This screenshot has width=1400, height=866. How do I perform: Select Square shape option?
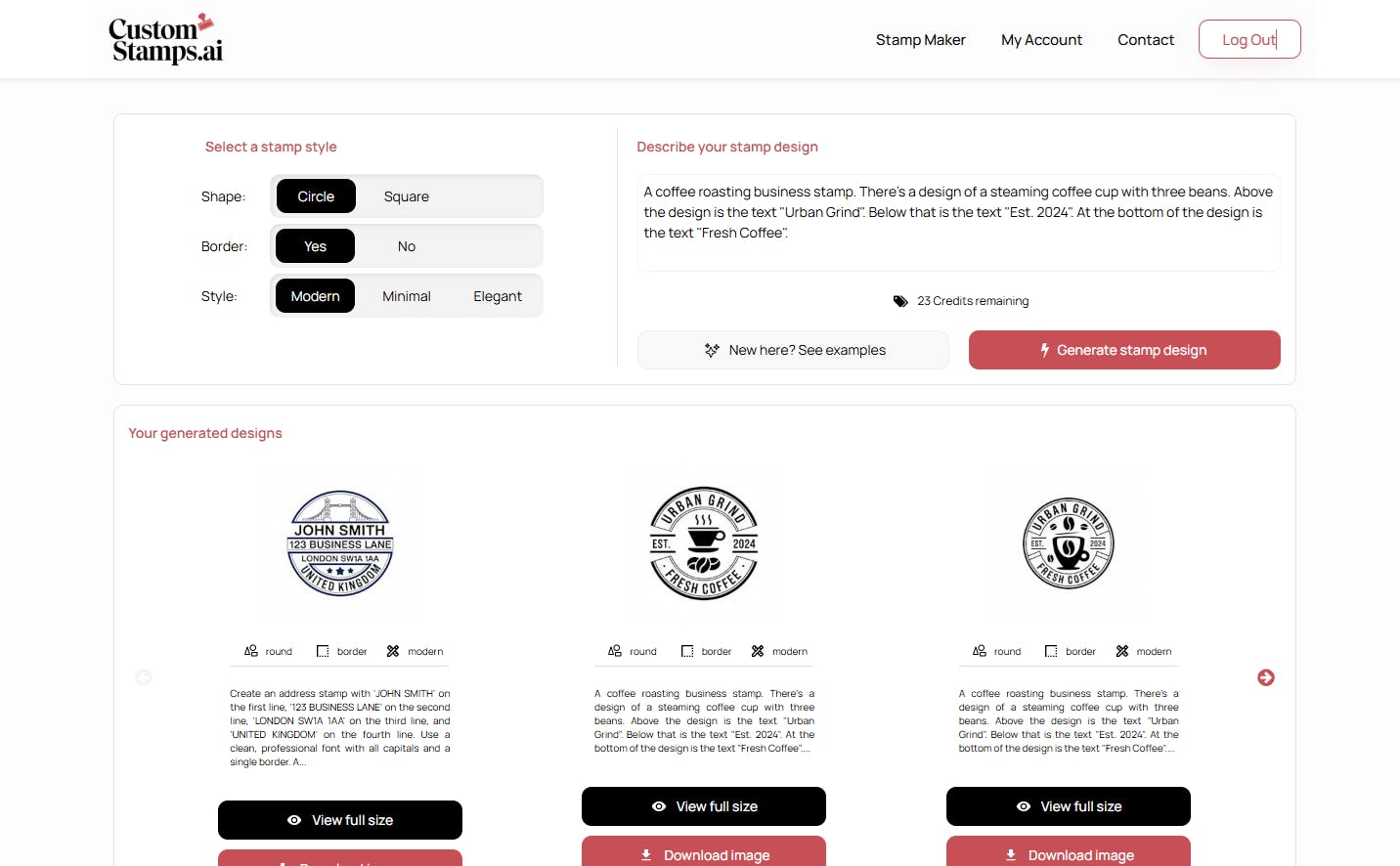tap(407, 196)
